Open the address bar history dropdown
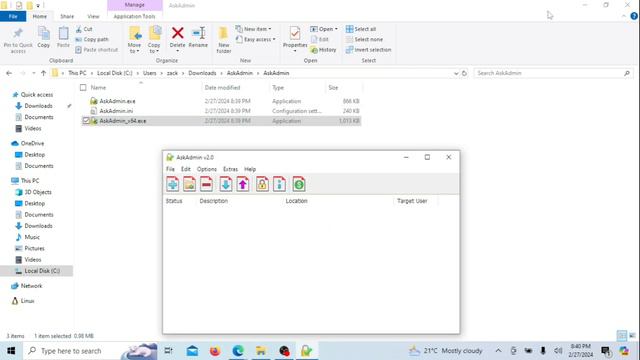Image resolution: width=640 pixels, height=360 pixels. click(456, 73)
